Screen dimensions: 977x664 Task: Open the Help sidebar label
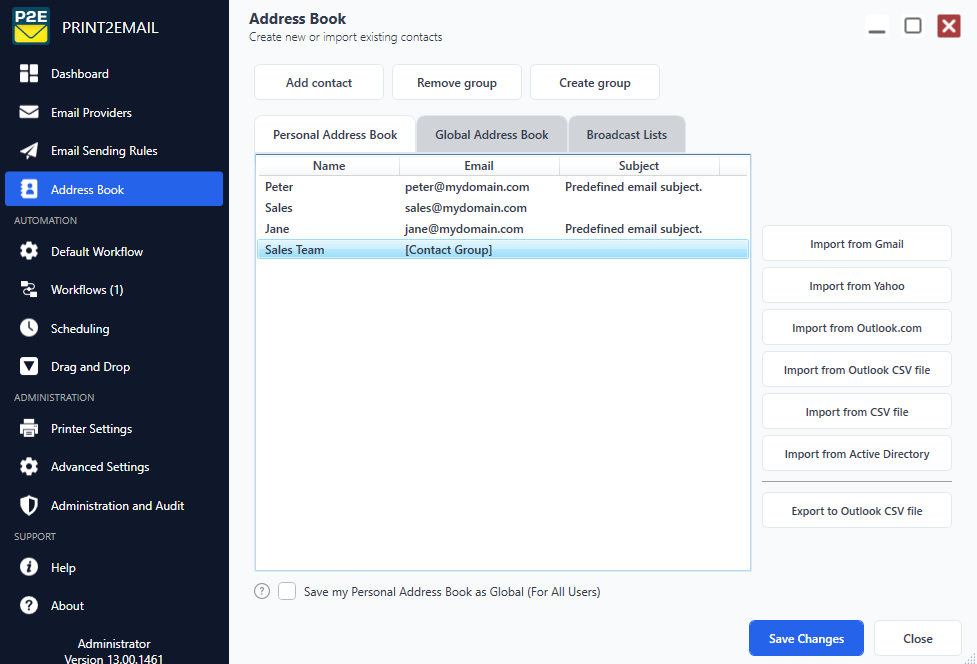point(63,567)
